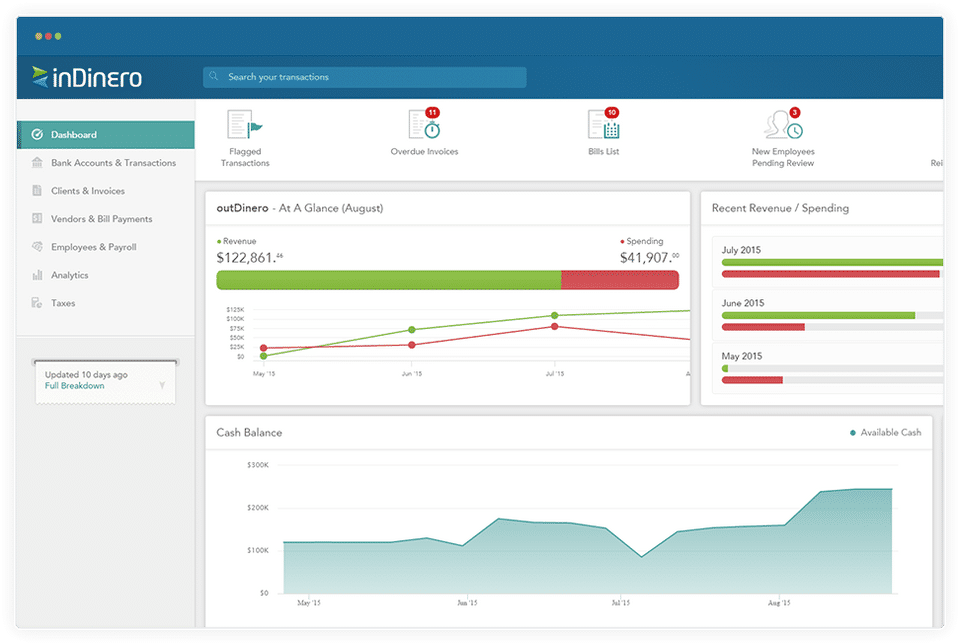Click the Vendors & Bill Payments icon

tap(37, 219)
